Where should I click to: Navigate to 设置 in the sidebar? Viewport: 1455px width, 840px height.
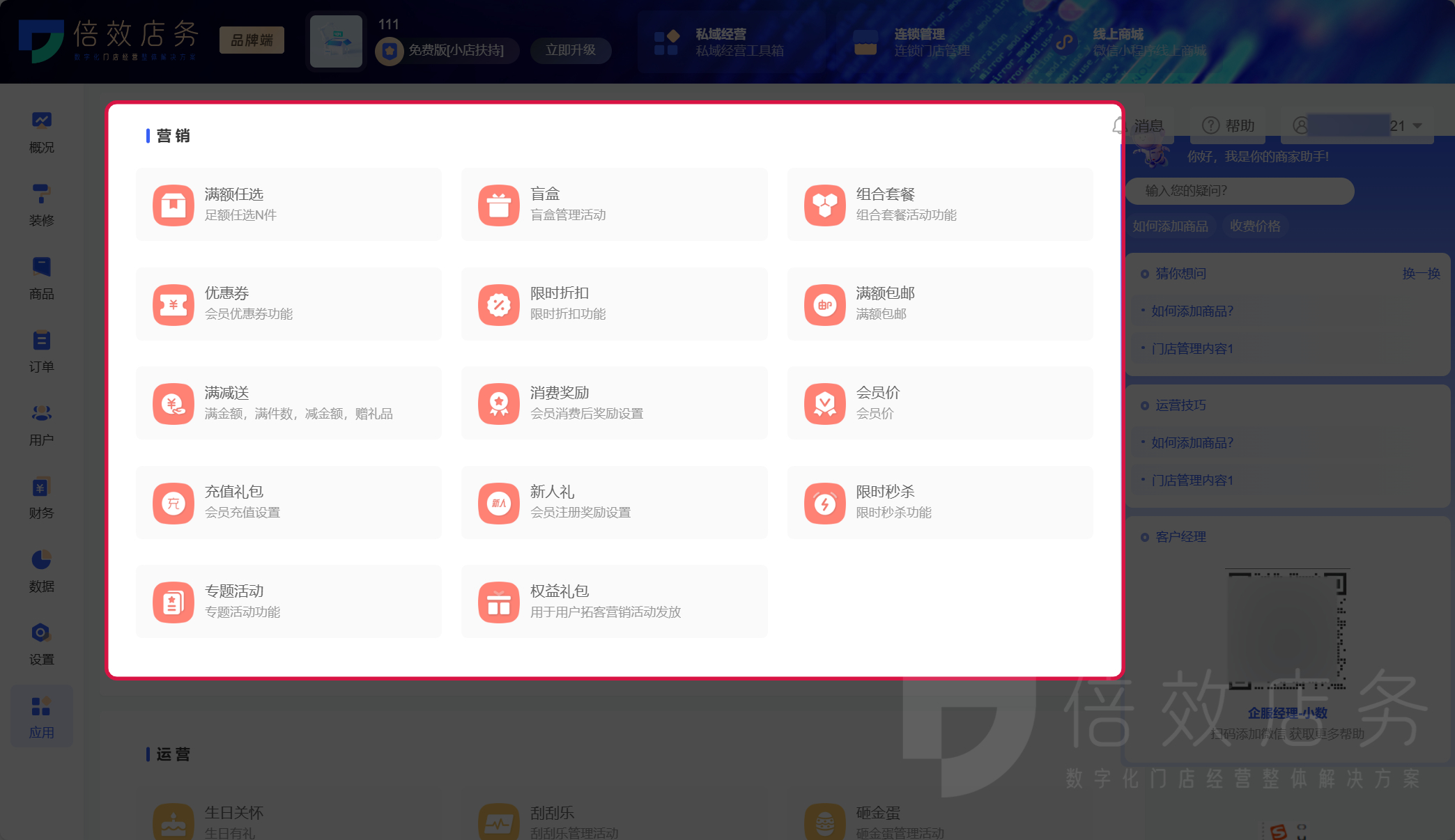click(41, 641)
